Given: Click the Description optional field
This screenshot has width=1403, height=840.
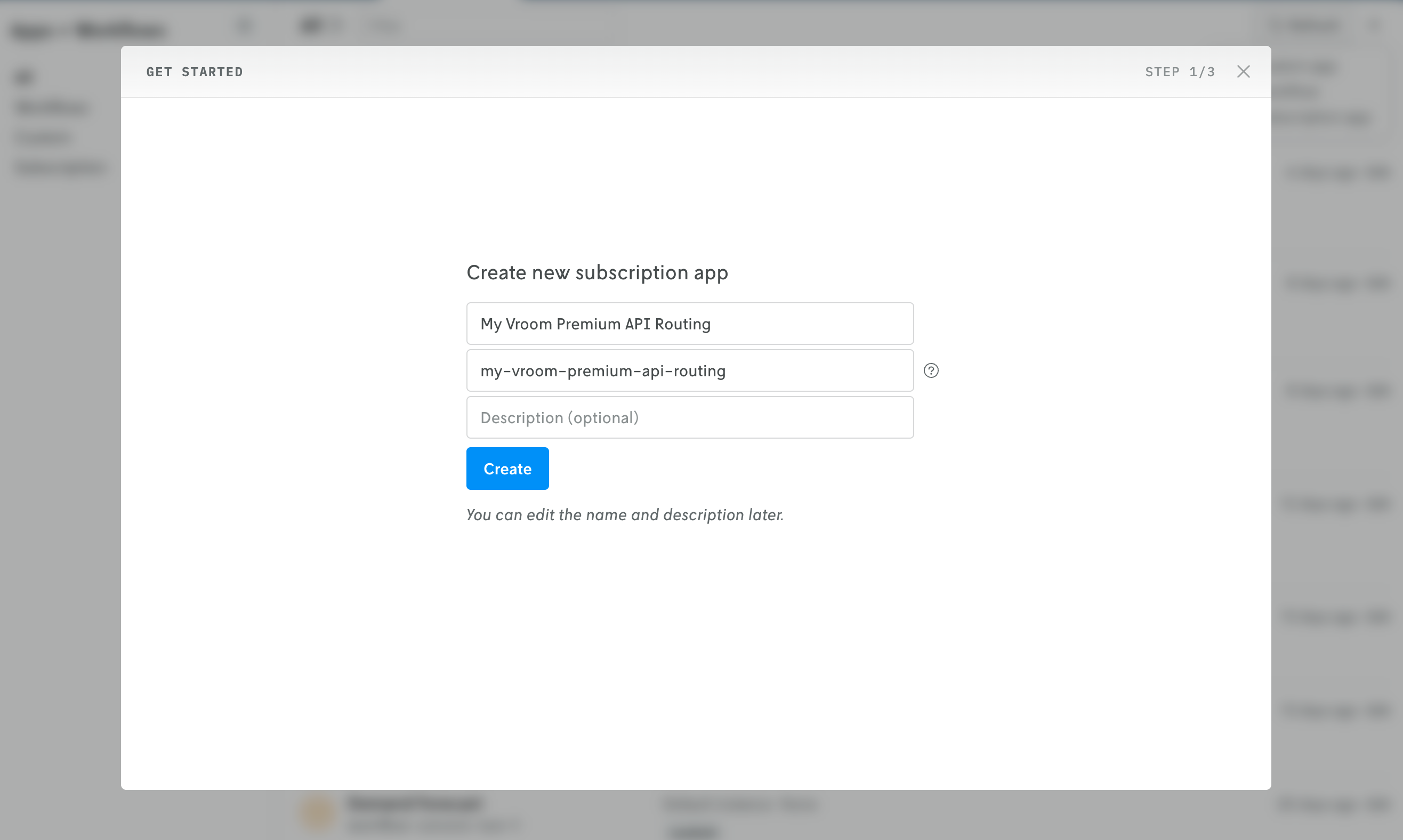Looking at the screenshot, I should [689, 417].
